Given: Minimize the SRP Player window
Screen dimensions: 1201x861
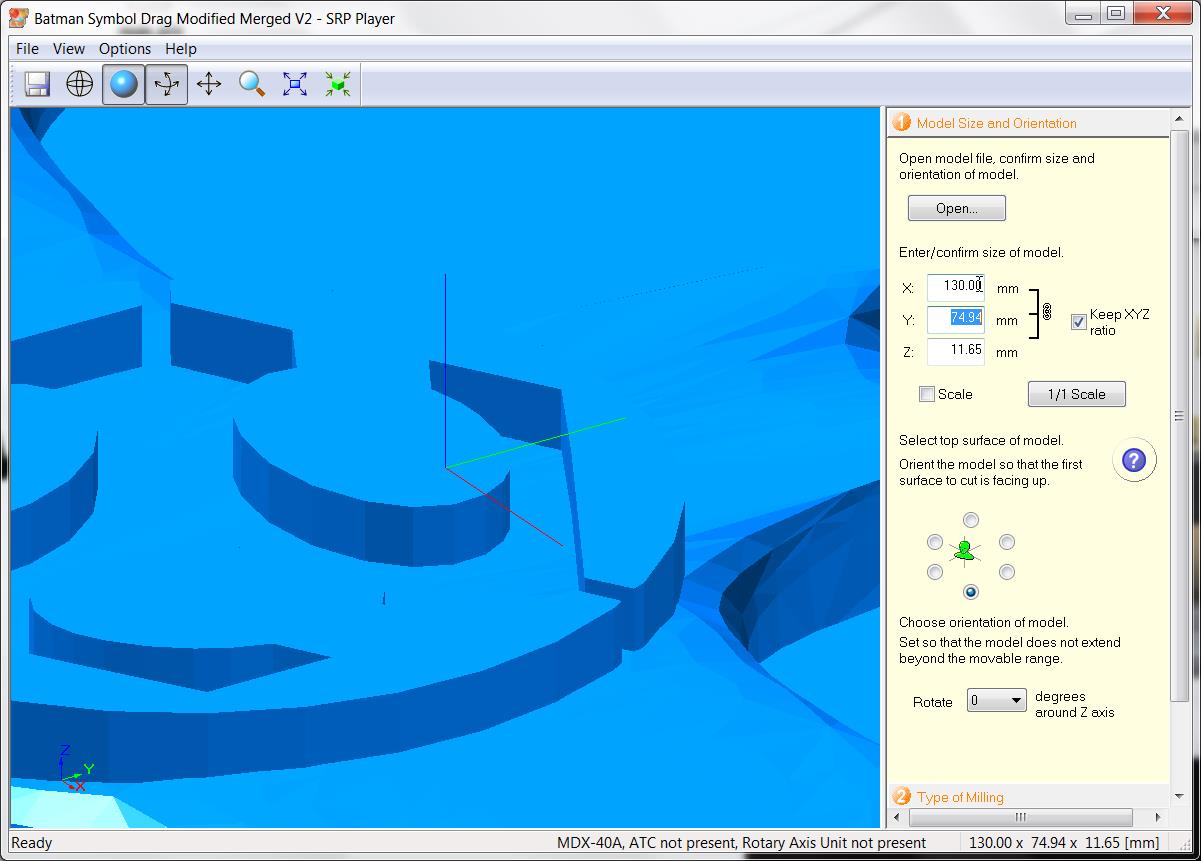Looking at the screenshot, I should point(1082,14).
